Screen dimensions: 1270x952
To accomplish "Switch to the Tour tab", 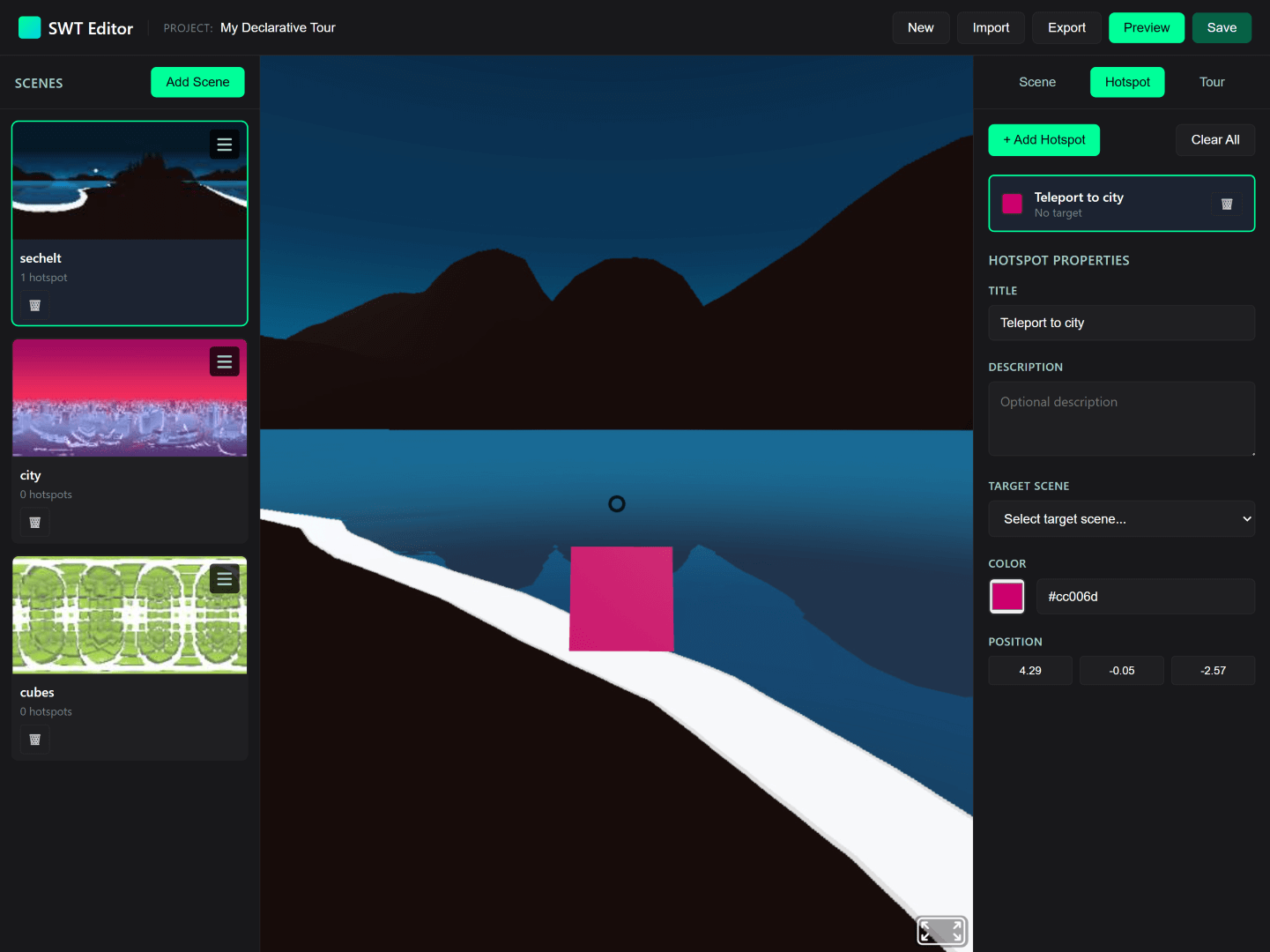I will [x=1212, y=82].
